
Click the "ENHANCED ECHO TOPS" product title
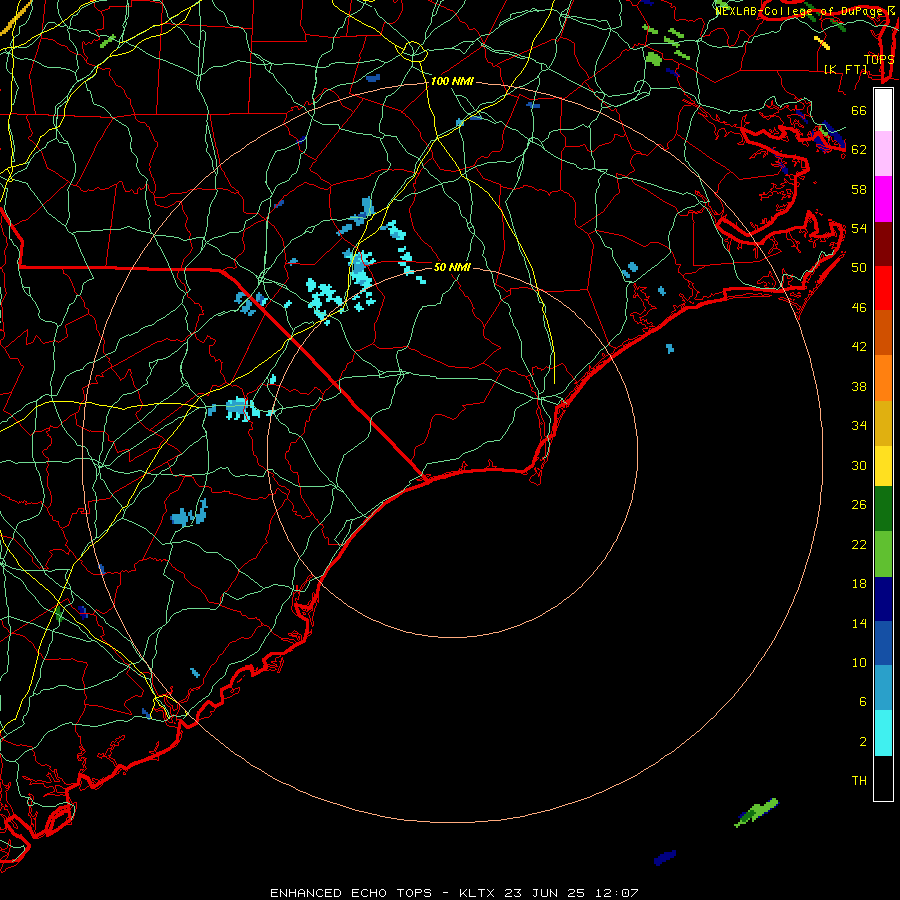[351, 893]
